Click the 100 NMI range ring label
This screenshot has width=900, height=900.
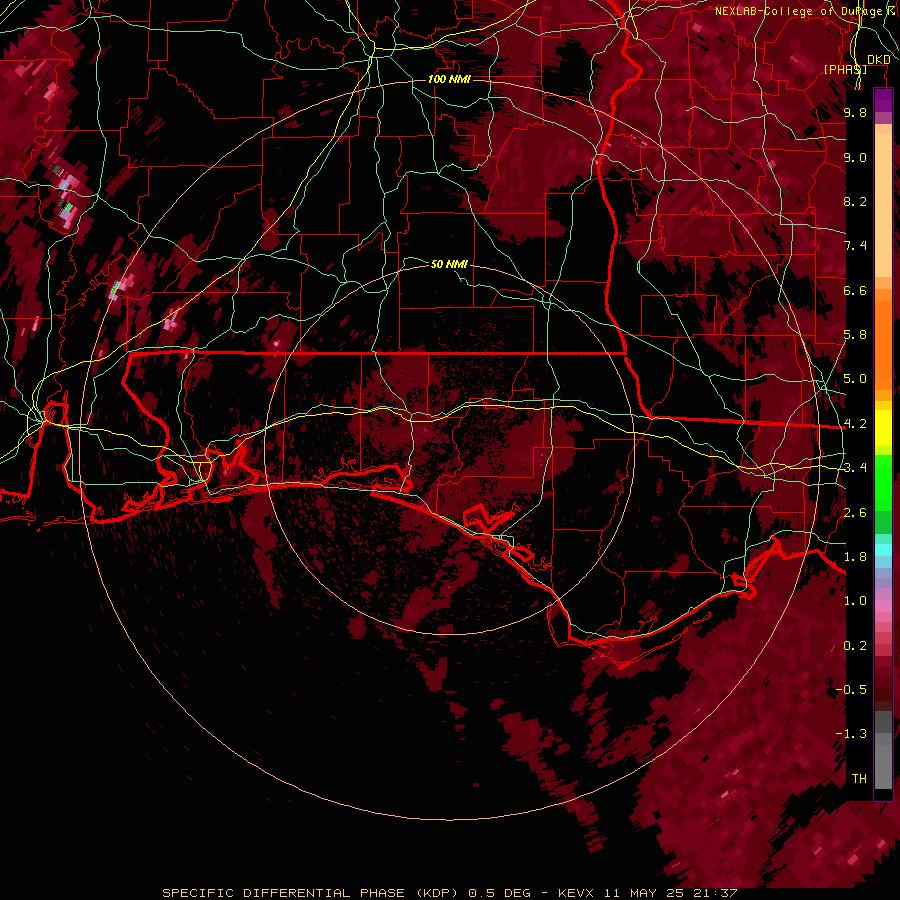pyautogui.click(x=449, y=79)
